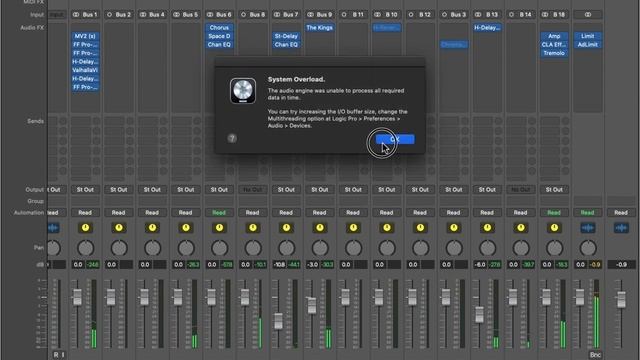
Task: Click the yellow channel icon on Bus 3 strip
Action: click(x=453, y=228)
